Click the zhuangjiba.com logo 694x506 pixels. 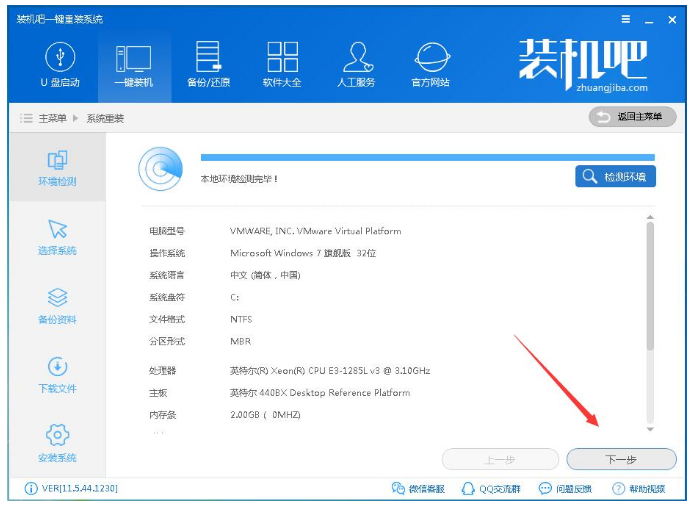[x=583, y=65]
